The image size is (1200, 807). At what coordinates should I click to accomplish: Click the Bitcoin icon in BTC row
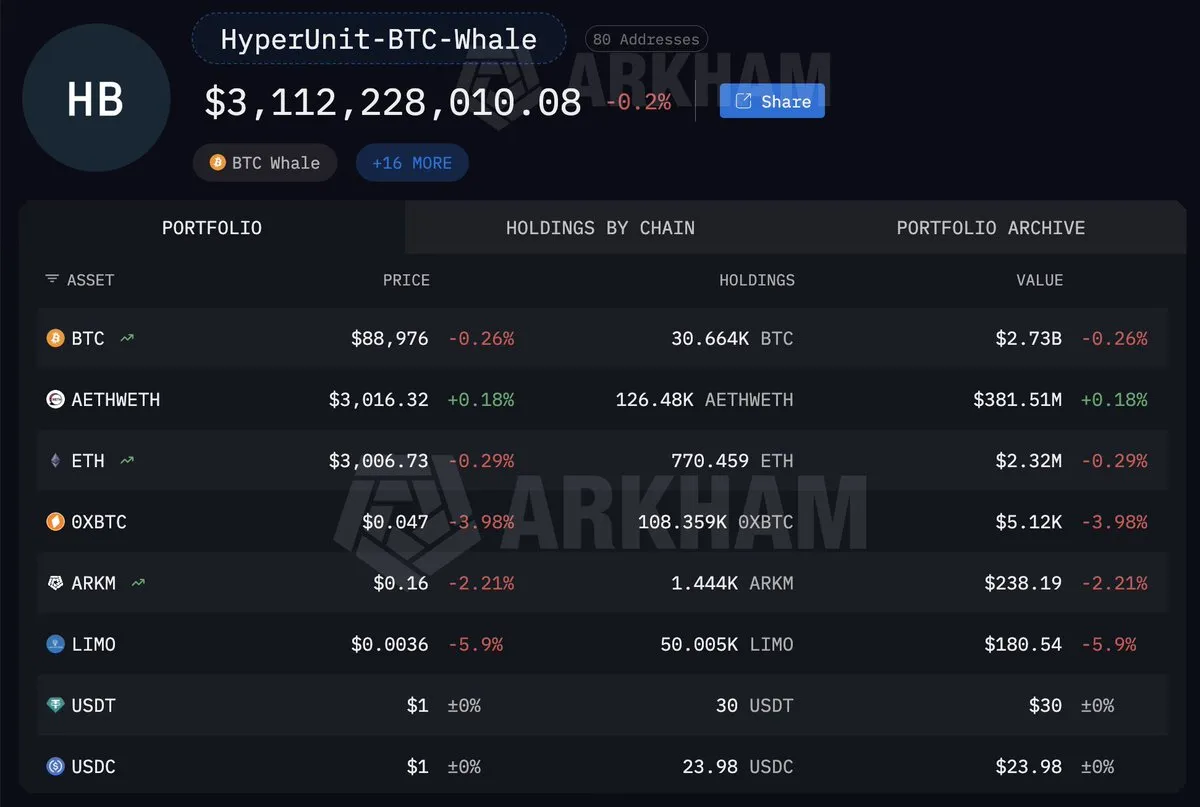[55, 339]
